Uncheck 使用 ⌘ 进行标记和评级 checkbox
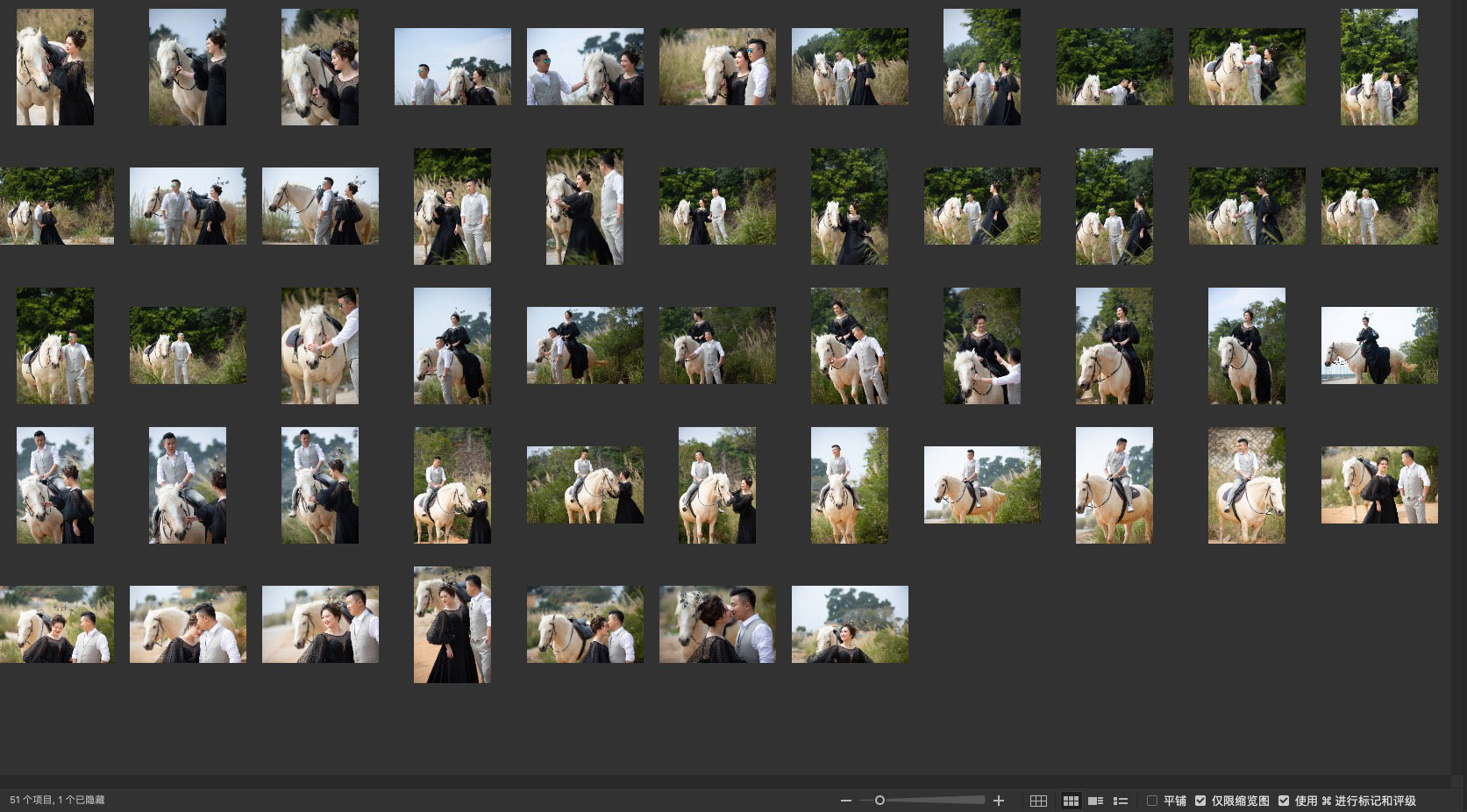 pyautogui.click(x=1284, y=801)
